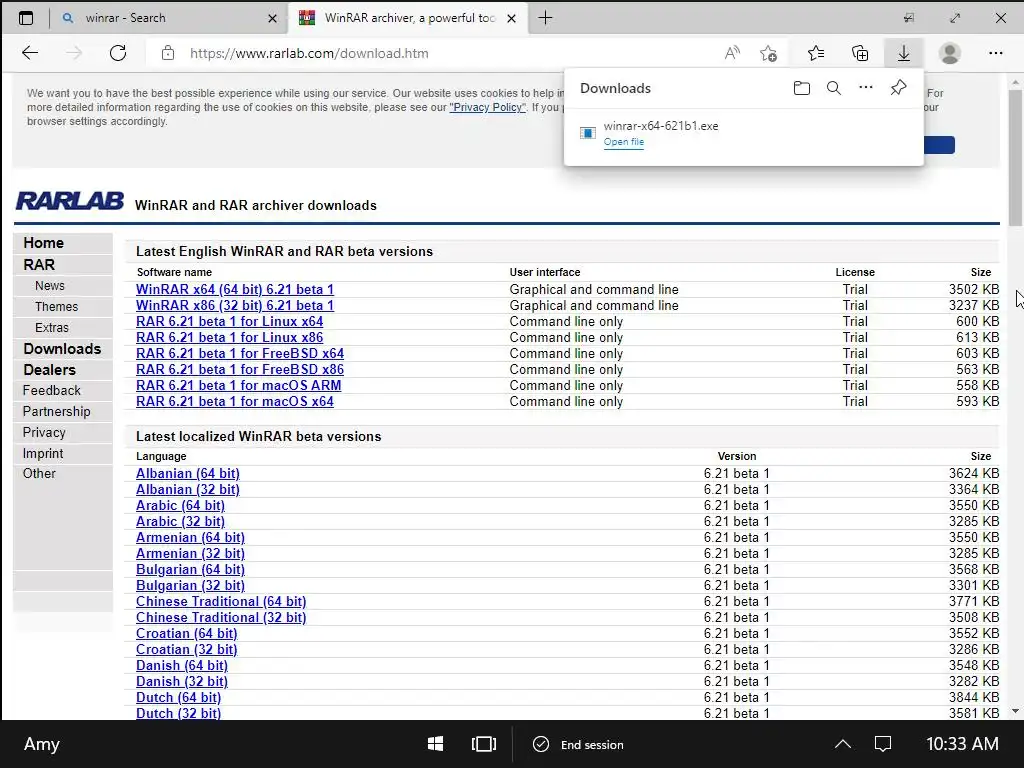Image resolution: width=1024 pixels, height=768 pixels.
Task: View site information lock icon
Action: pos(168,53)
